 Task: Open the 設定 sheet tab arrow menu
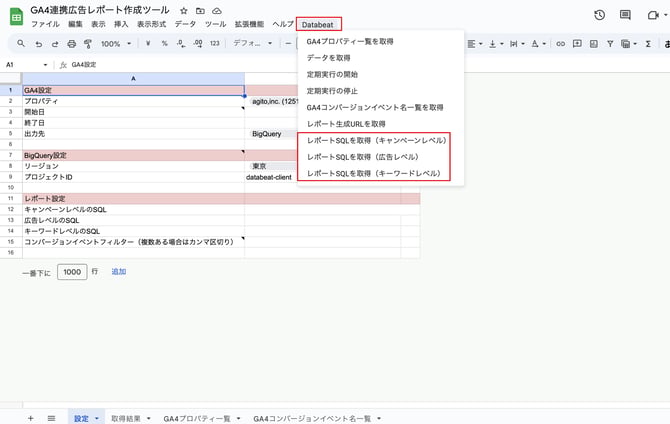click(97, 418)
